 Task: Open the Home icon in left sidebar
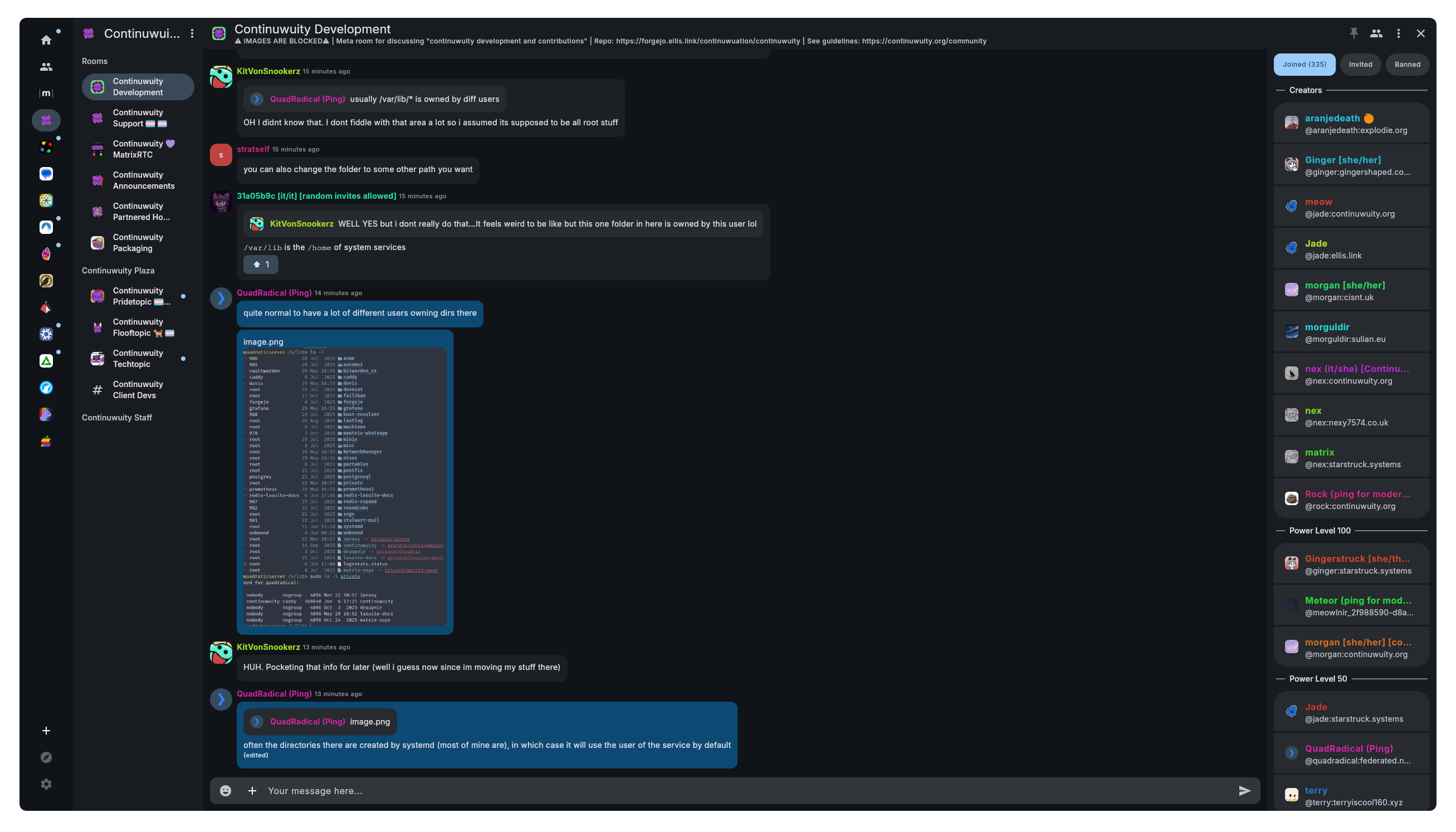[46, 40]
